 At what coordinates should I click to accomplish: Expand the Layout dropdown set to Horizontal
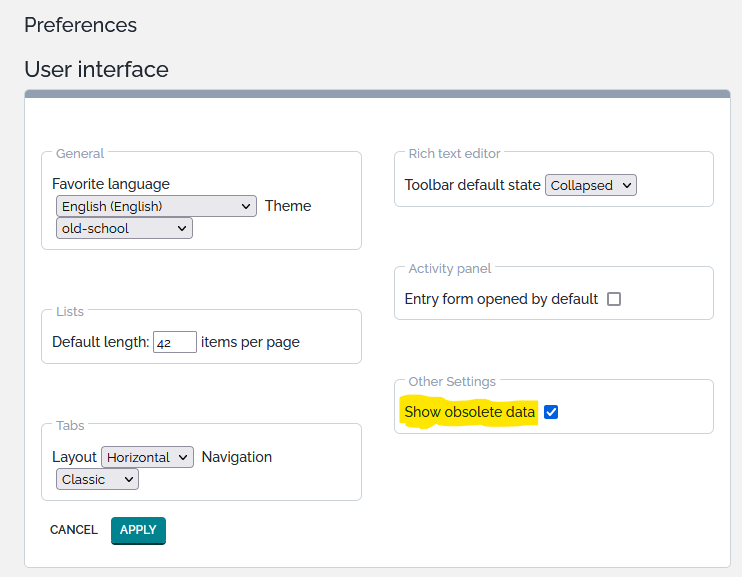(147, 457)
